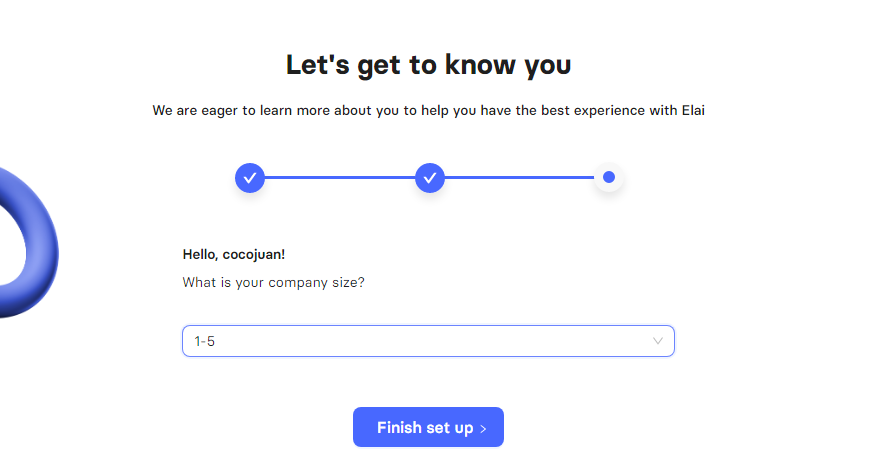This screenshot has height=460, width=869.
Task: Click the "Finish set up" text label
Action: pos(425,428)
